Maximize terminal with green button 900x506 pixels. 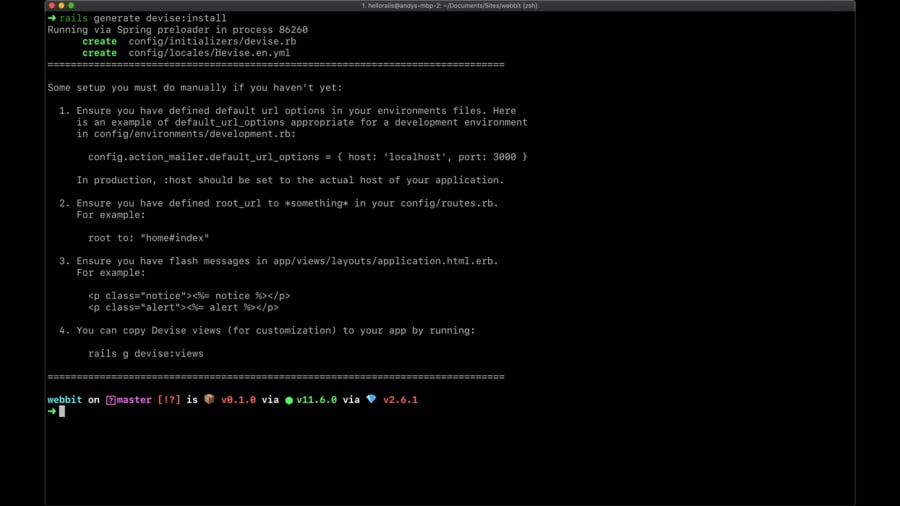[x=71, y=5]
